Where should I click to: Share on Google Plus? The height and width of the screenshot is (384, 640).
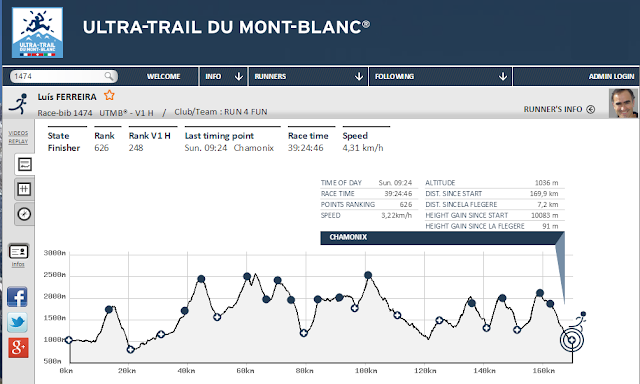18,348
